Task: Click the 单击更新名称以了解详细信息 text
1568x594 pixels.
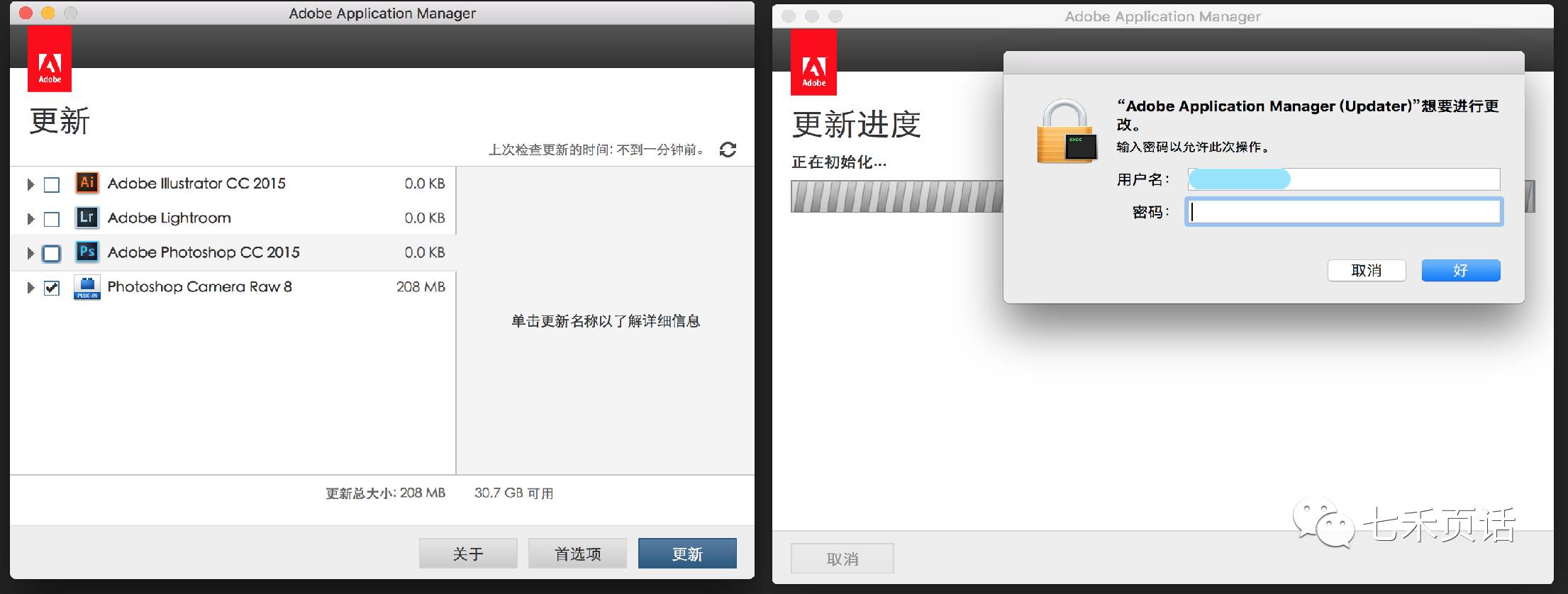Action: pos(606,321)
